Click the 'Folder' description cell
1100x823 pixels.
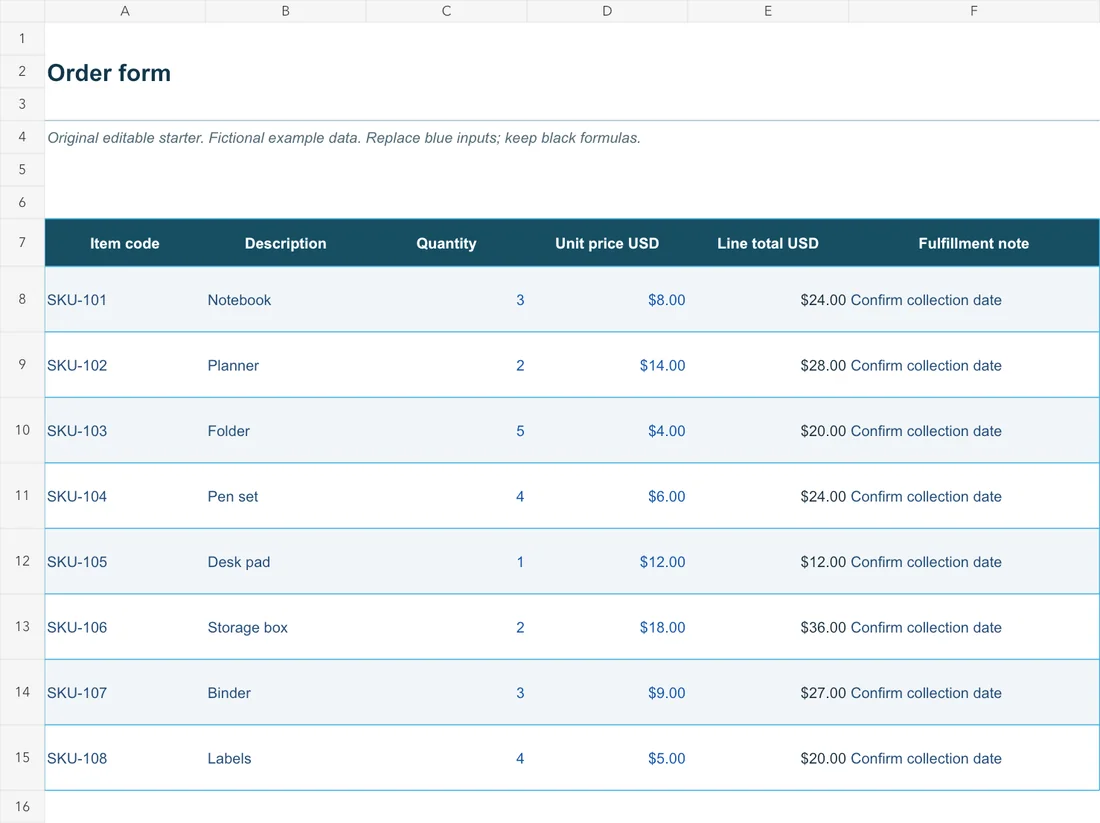(x=286, y=431)
